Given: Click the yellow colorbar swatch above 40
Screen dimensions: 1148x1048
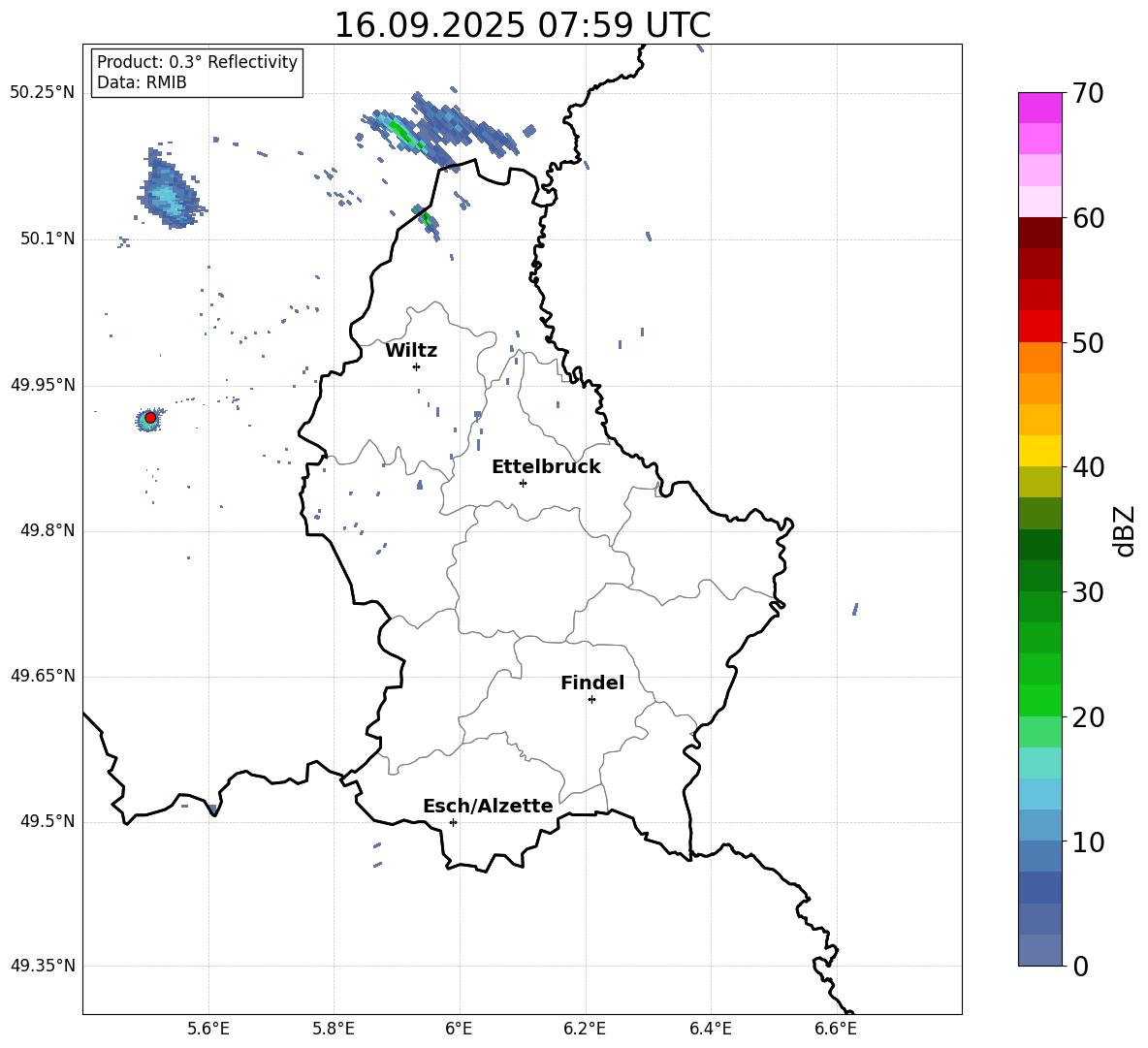Looking at the screenshot, I should pos(1039,451).
